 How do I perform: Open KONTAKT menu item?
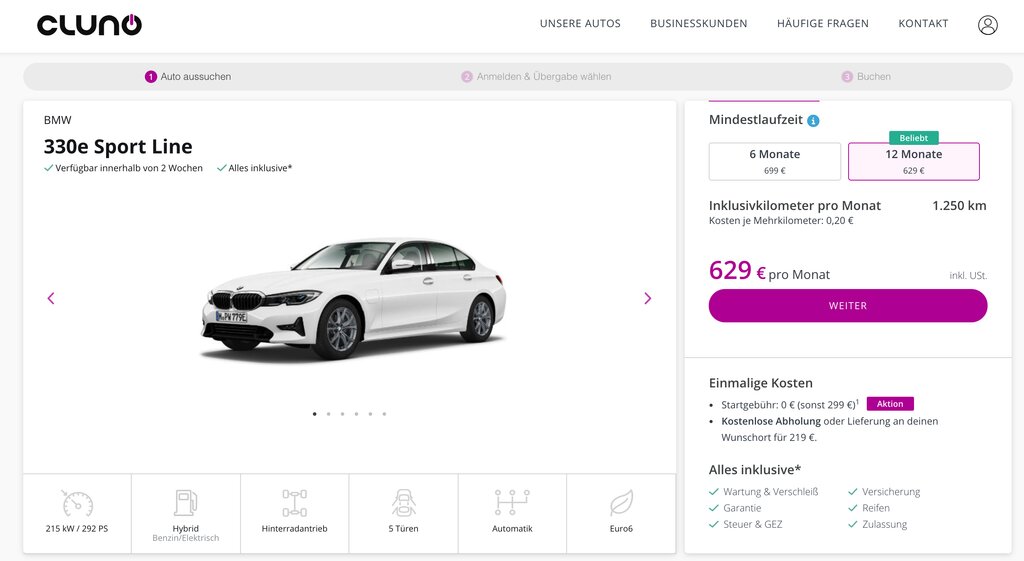923,24
